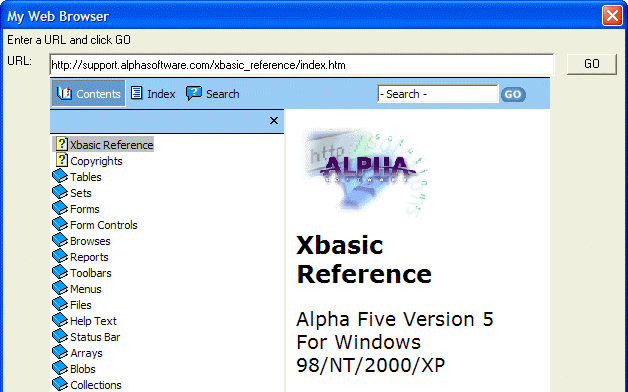Expand the Files topic
The height and width of the screenshot is (392, 628).
pyautogui.click(x=81, y=305)
